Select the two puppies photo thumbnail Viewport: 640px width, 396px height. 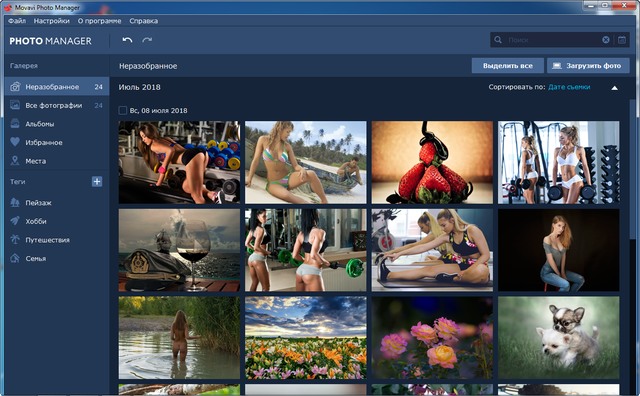point(558,338)
